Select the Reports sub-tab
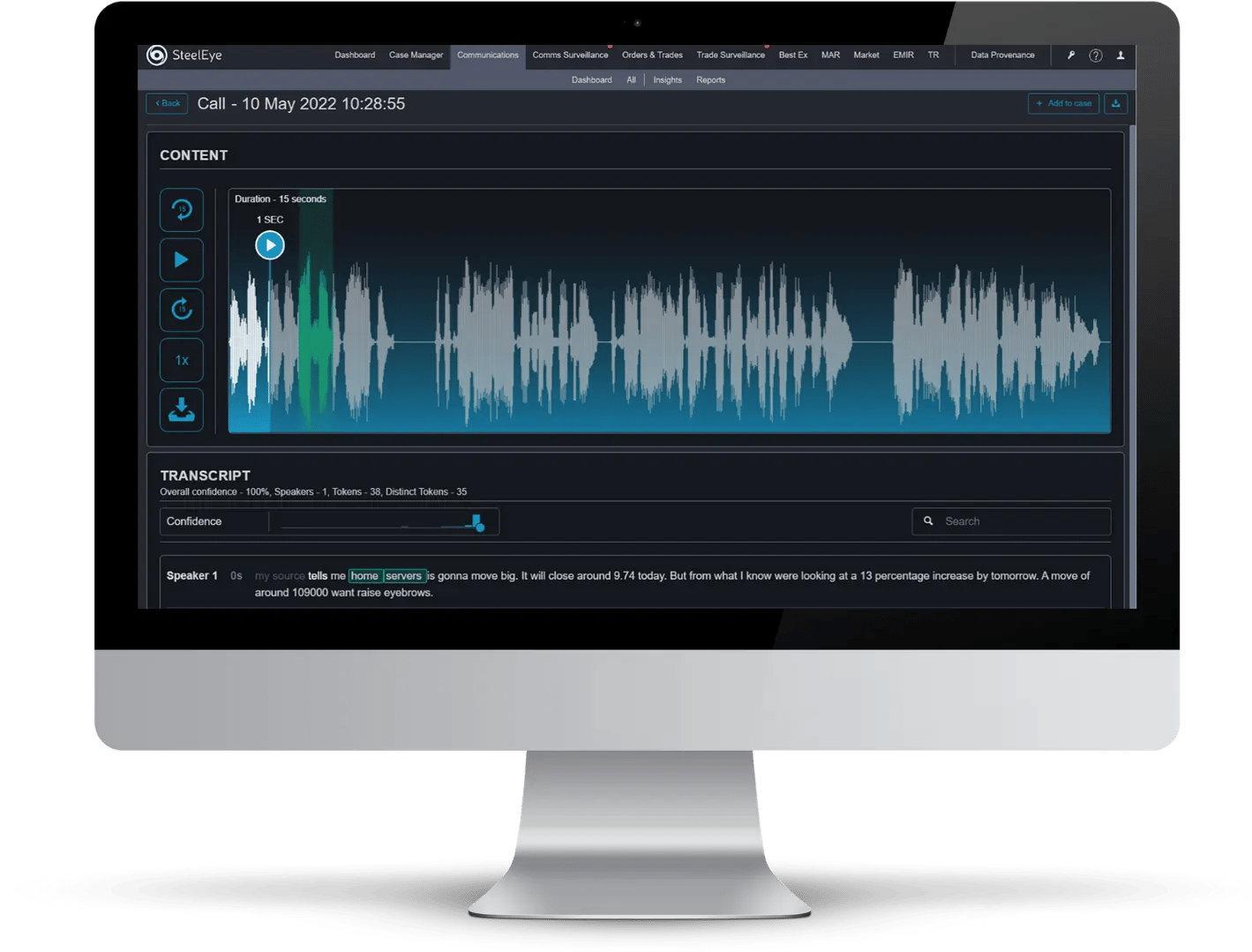The image size is (1252, 952). click(x=710, y=79)
